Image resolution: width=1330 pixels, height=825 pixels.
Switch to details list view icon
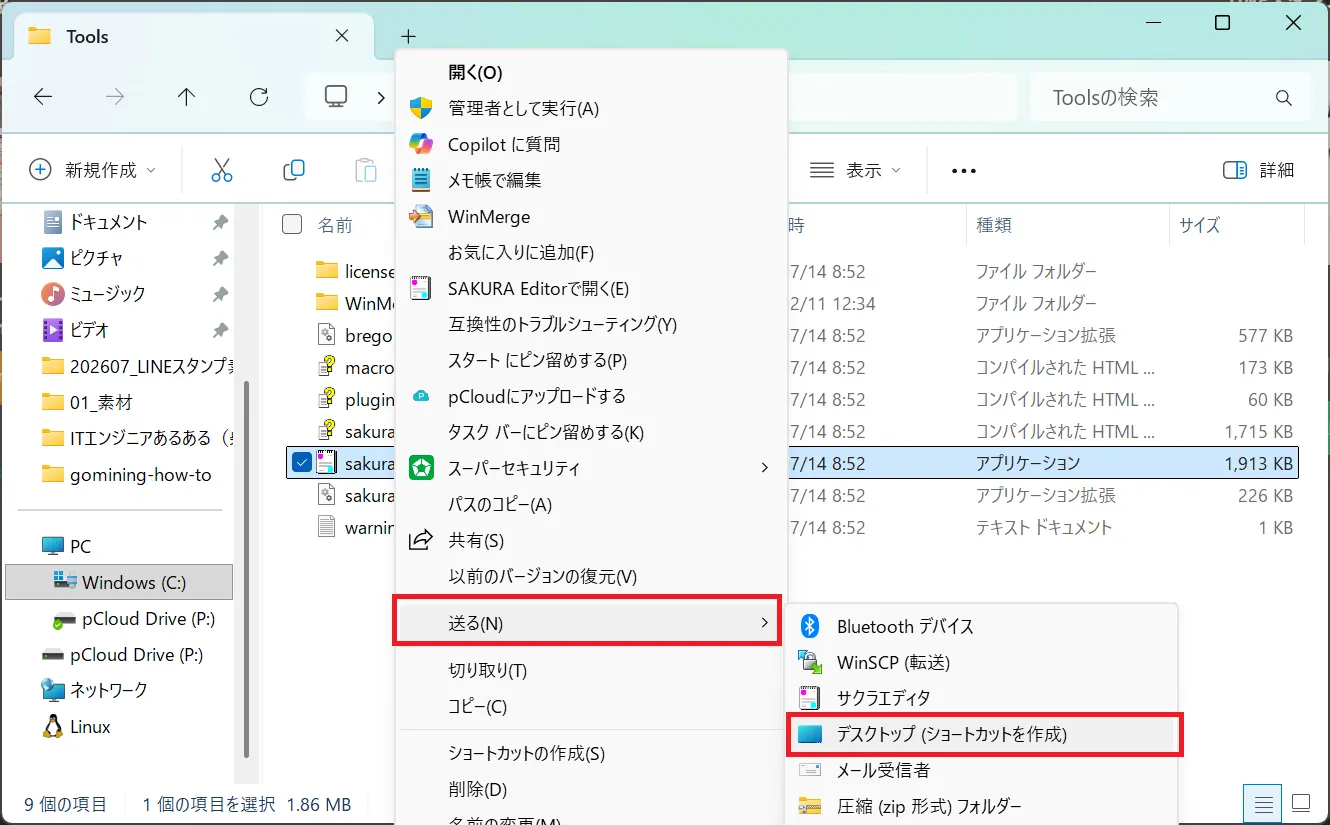(x=1264, y=803)
